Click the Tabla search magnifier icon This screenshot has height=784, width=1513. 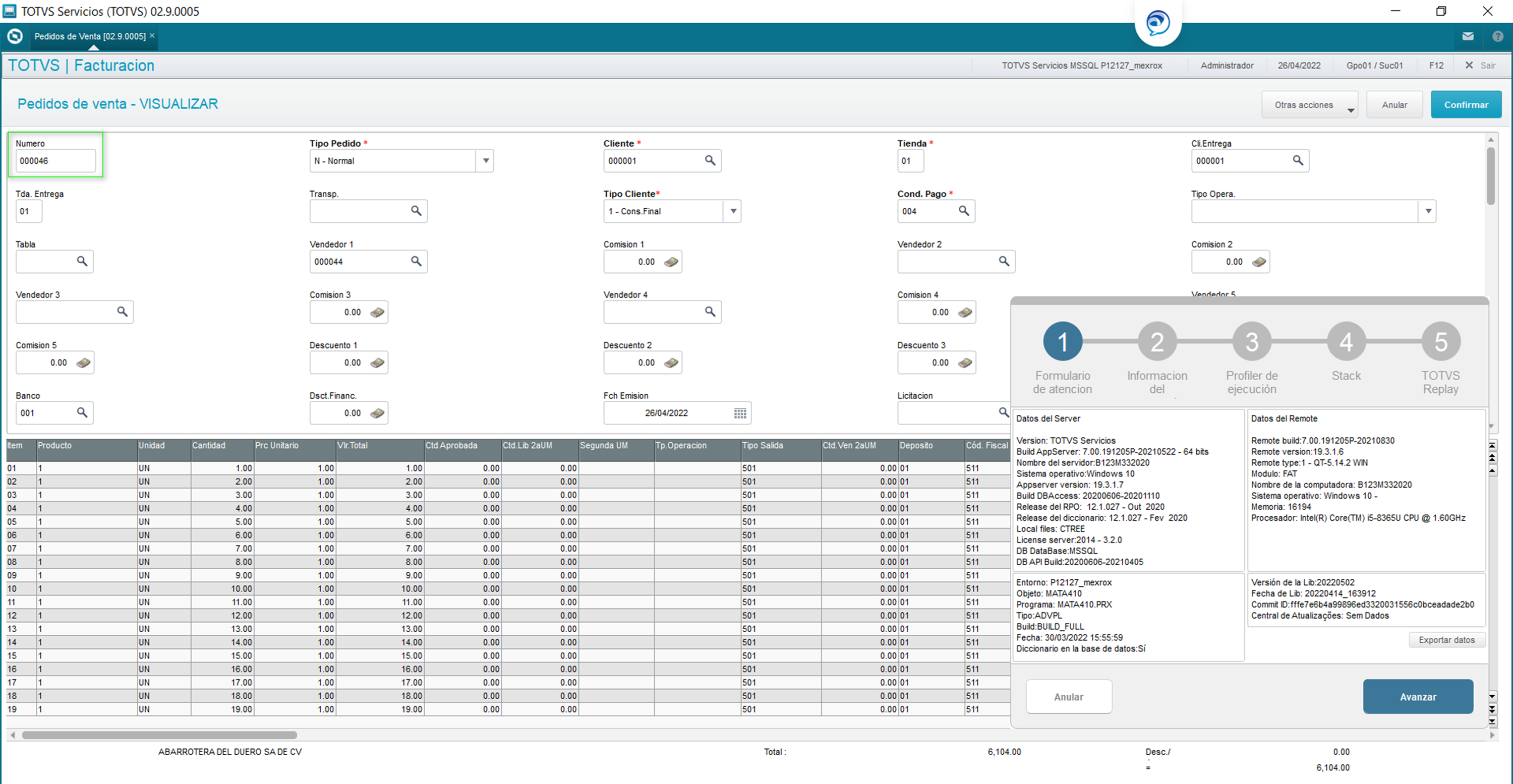click(82, 261)
